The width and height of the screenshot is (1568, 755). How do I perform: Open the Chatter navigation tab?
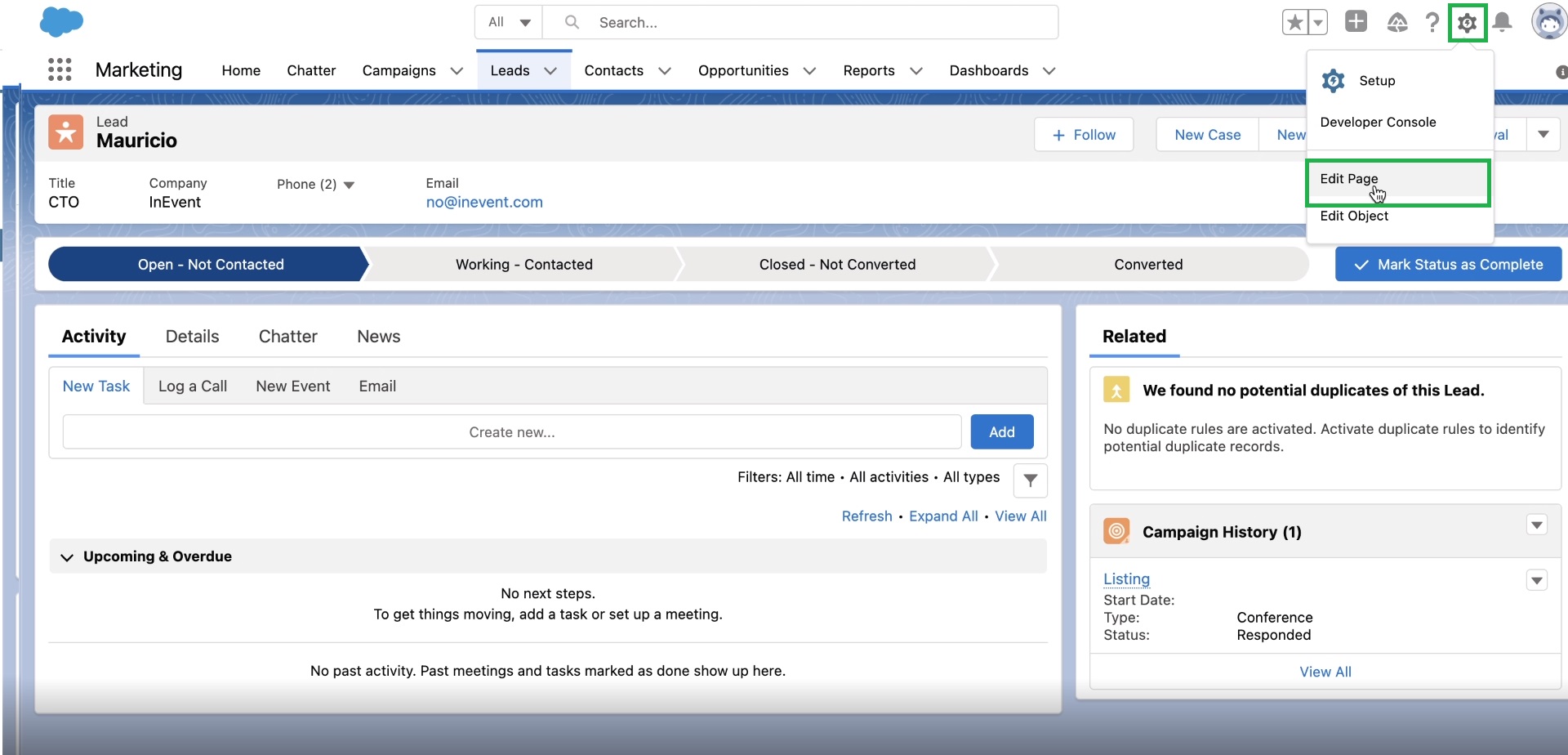(311, 70)
